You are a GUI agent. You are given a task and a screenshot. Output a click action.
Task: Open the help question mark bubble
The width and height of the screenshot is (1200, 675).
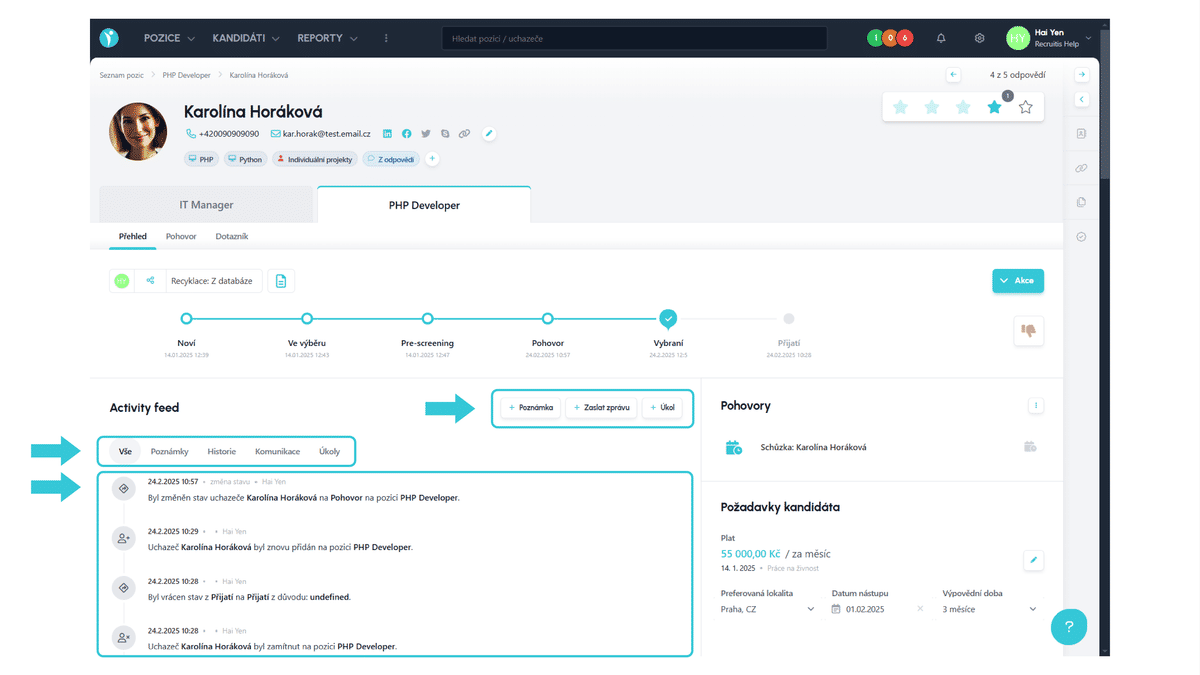[1069, 627]
